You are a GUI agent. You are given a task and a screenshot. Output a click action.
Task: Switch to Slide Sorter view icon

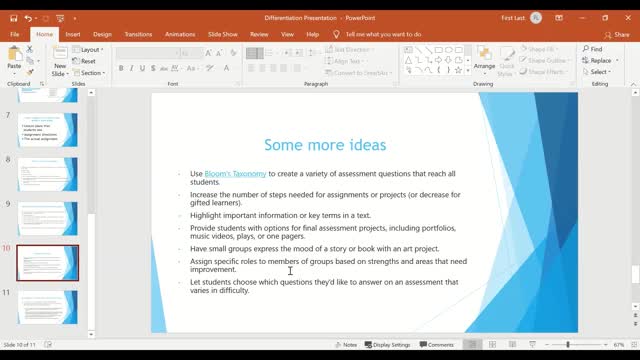[x=492, y=344]
